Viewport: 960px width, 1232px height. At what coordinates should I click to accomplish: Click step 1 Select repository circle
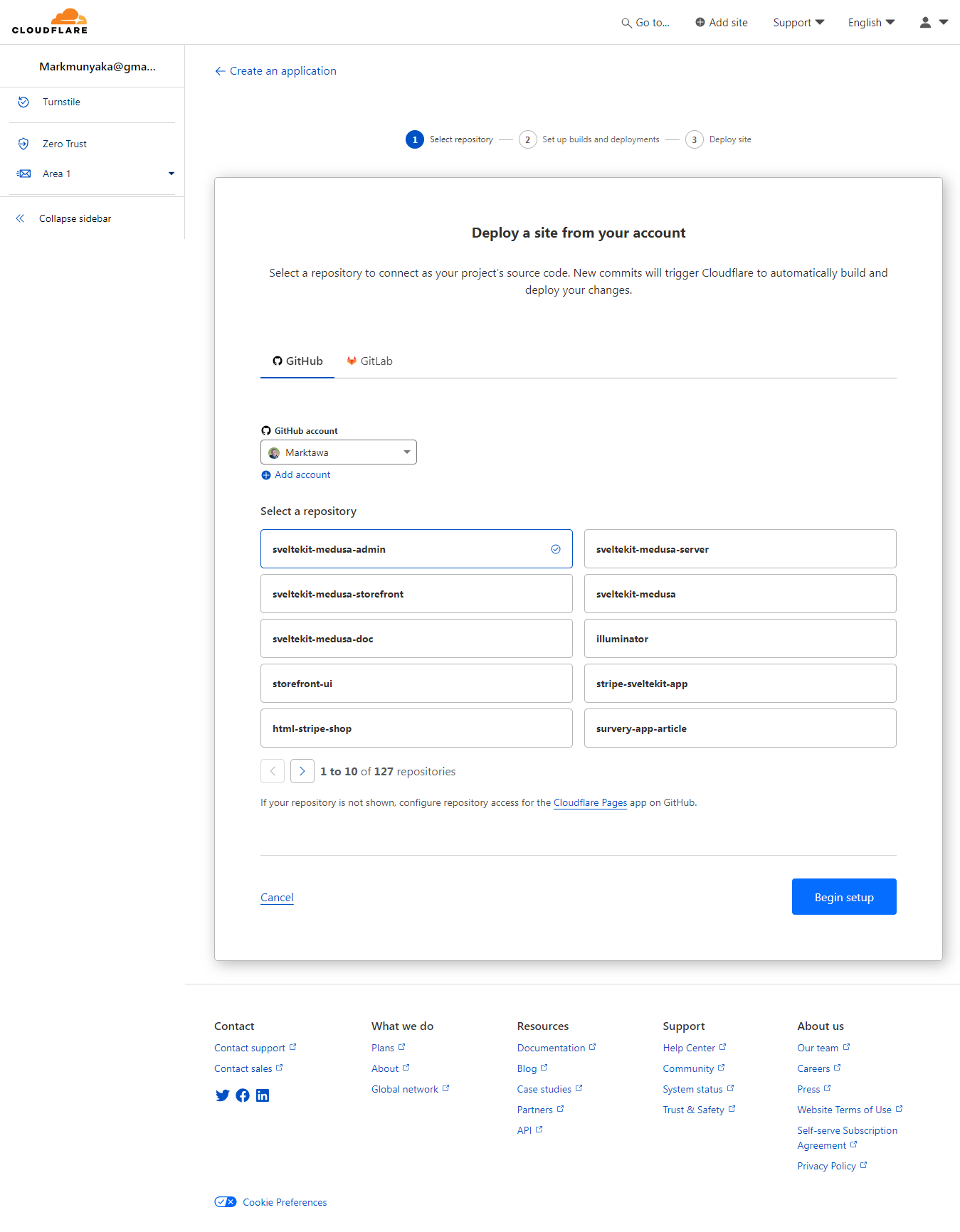click(x=415, y=139)
